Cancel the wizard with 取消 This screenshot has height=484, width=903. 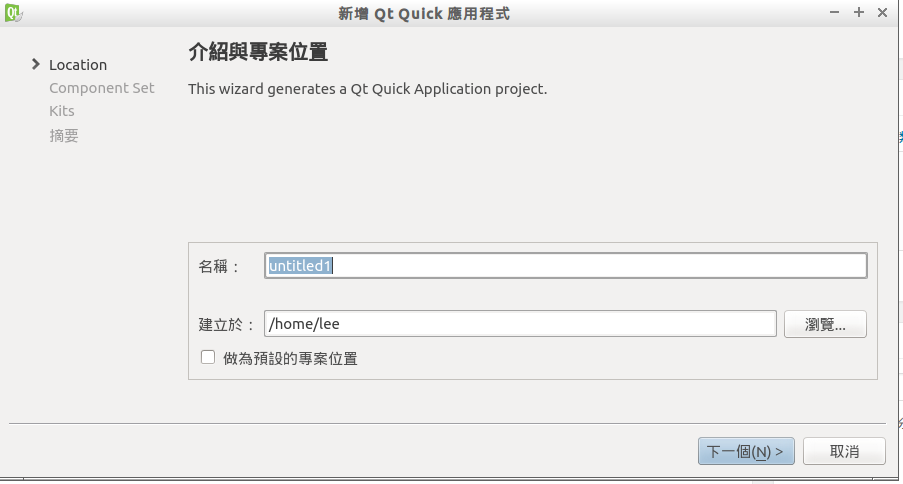pyautogui.click(x=844, y=451)
